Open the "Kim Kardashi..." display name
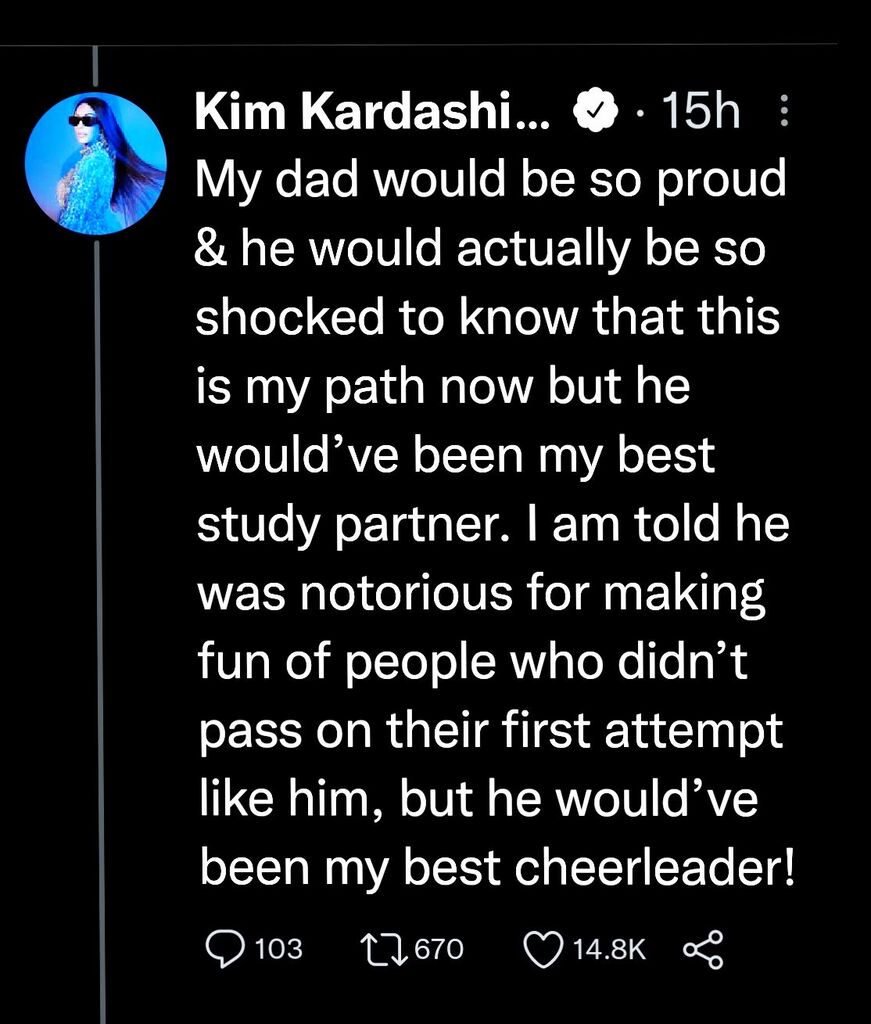Screen dimensions: 871x1024 (x=372, y=114)
